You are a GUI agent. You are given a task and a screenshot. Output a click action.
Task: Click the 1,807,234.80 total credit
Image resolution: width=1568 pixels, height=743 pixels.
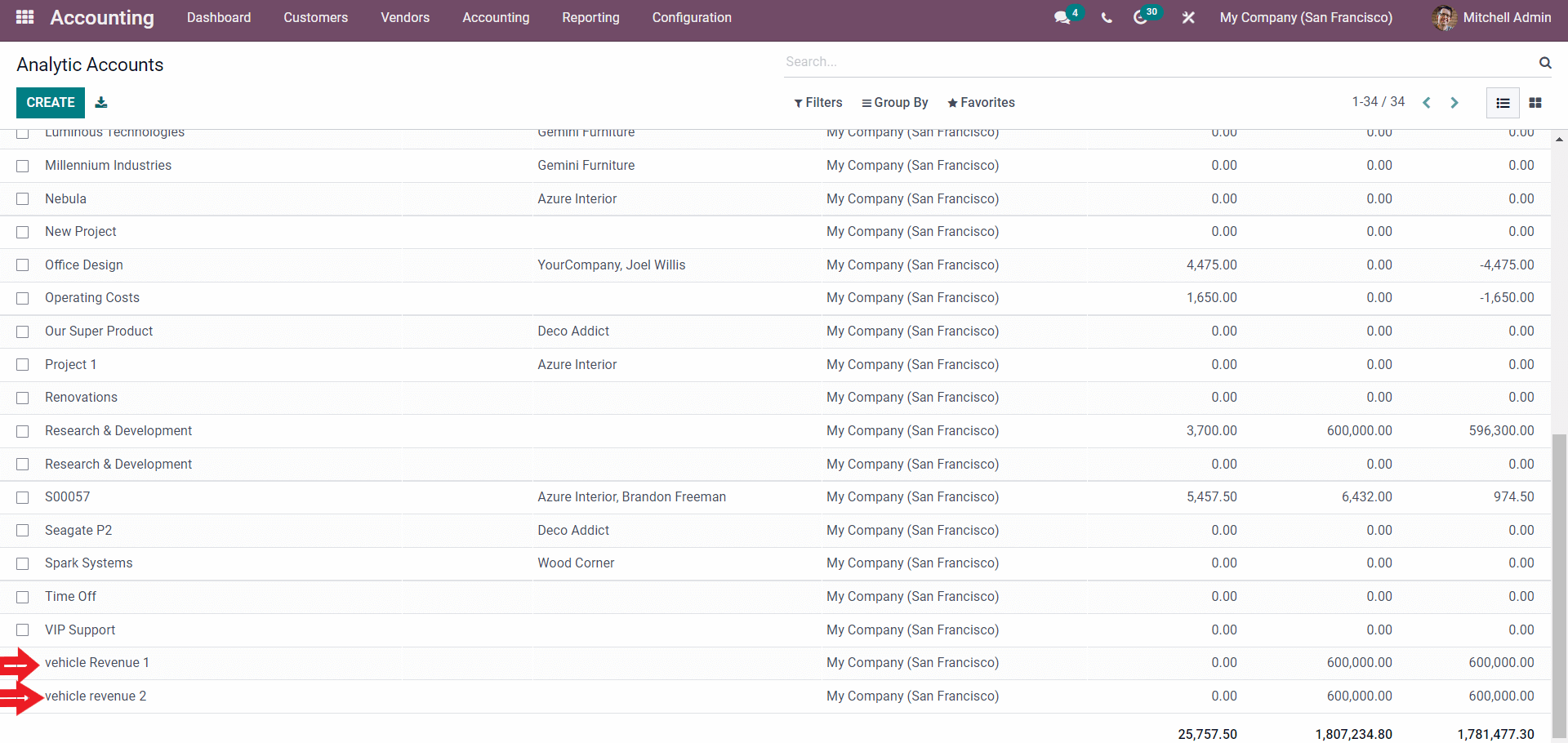[x=1353, y=734]
